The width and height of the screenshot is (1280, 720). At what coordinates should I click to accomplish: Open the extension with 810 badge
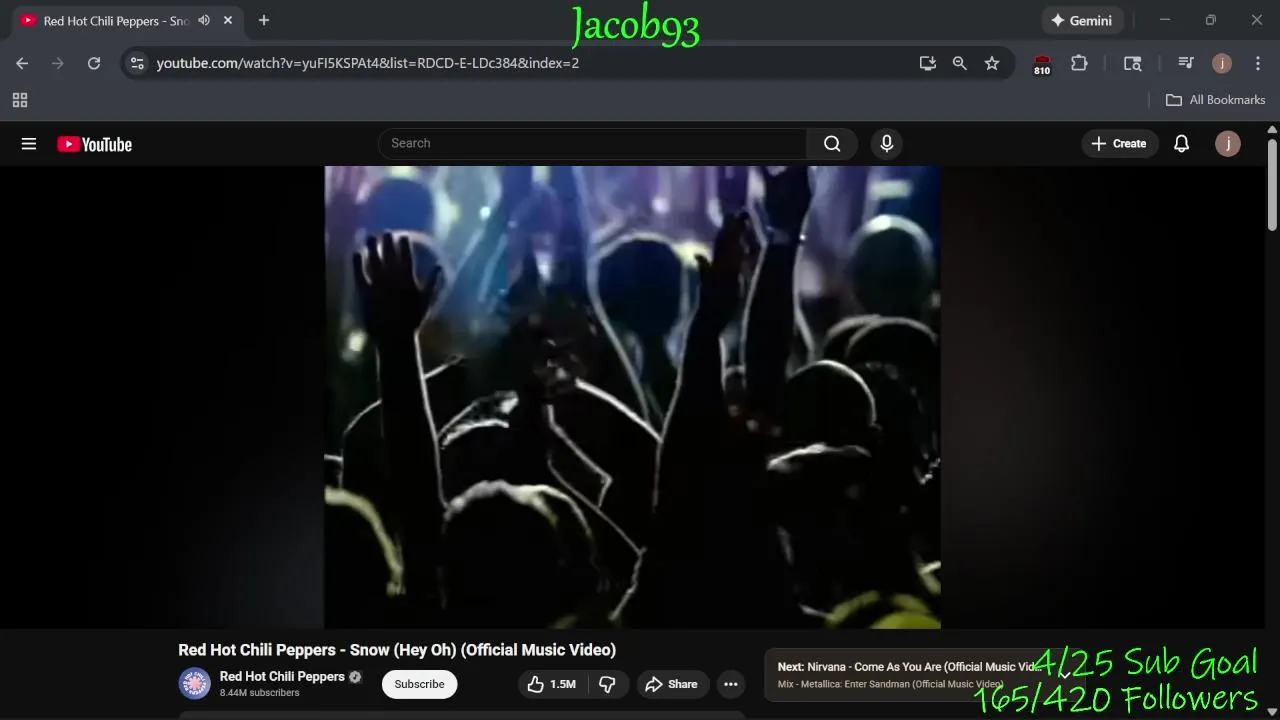[x=1042, y=65]
